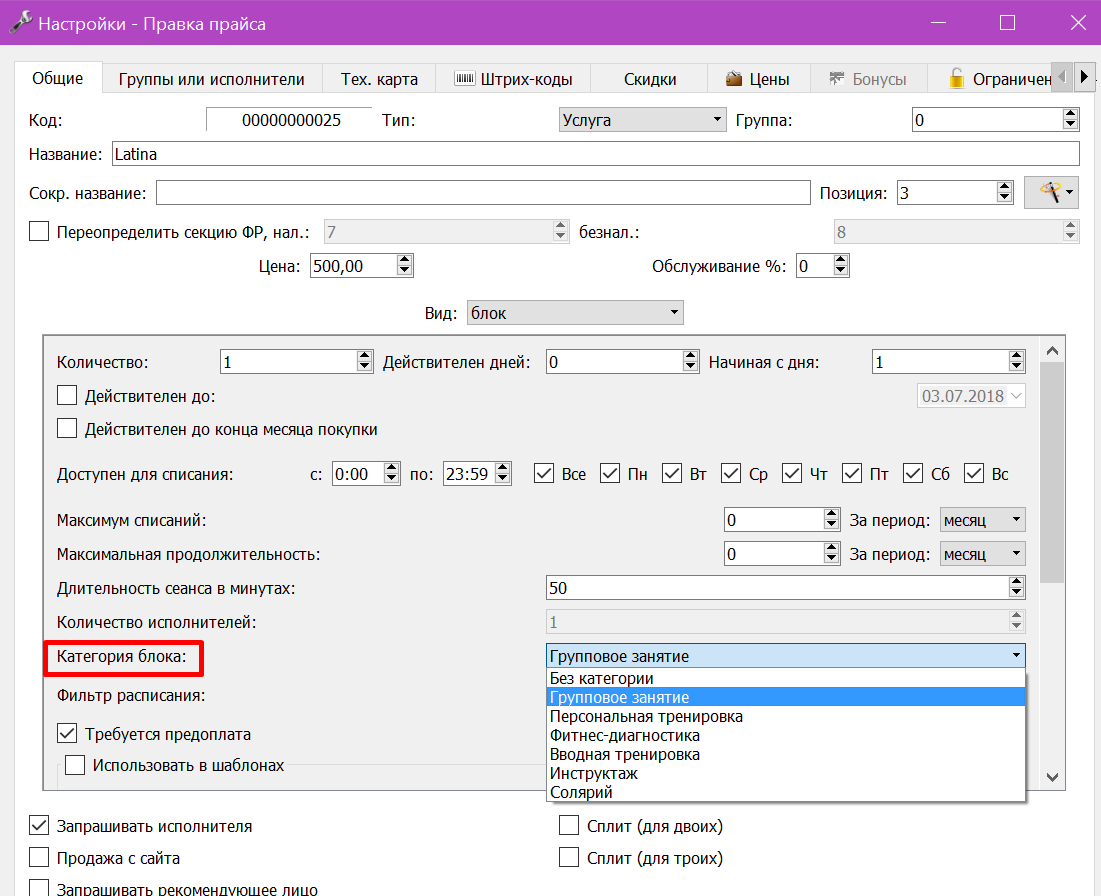Image resolution: width=1101 pixels, height=896 pixels.
Task: Uncheck Запрашивать исполнителя
Action: pyautogui.click(x=39, y=826)
